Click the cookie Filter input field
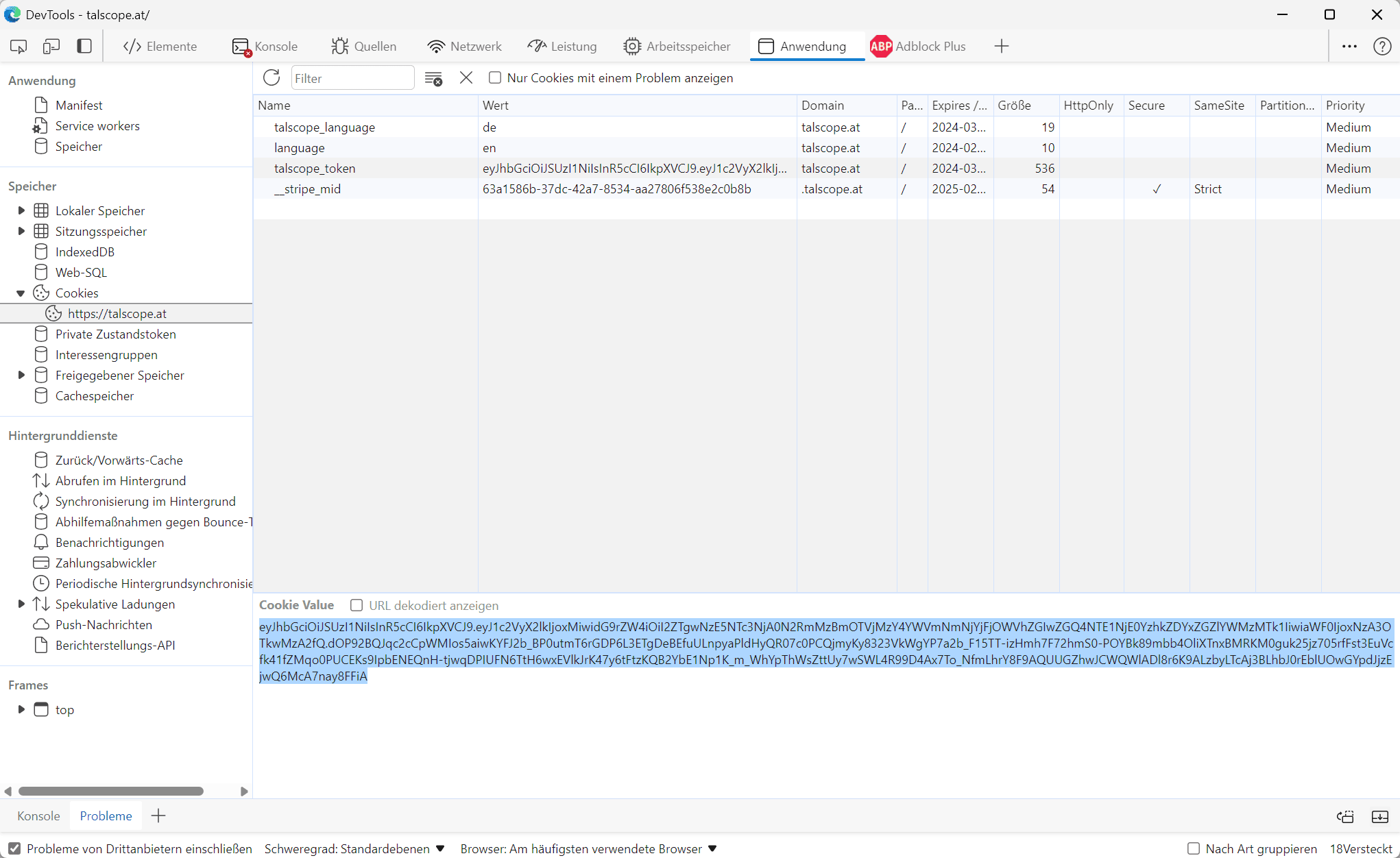Screen dimensions: 1400x858 (352, 78)
